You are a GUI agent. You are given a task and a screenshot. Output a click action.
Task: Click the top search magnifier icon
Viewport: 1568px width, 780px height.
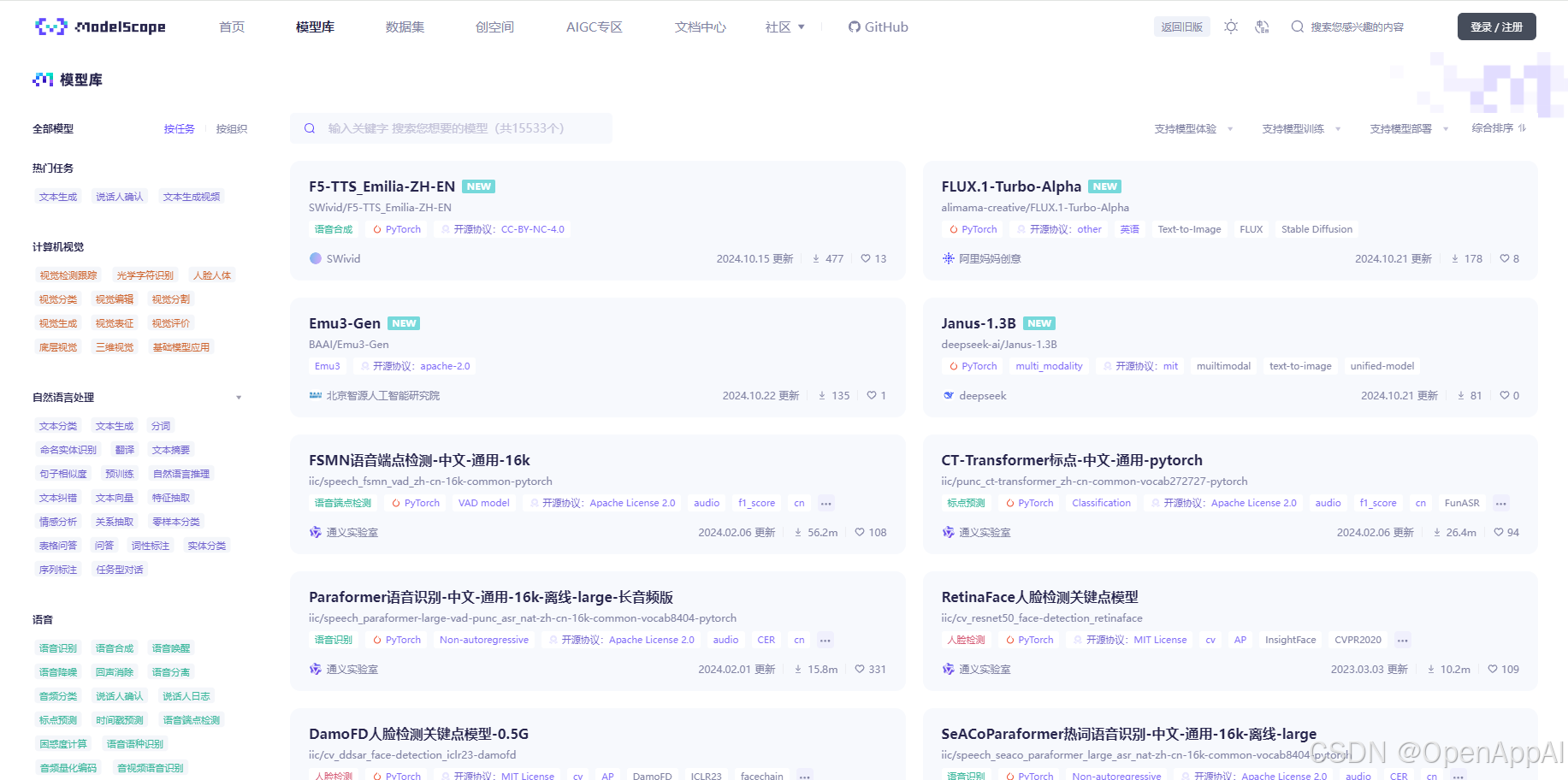pos(1298,27)
